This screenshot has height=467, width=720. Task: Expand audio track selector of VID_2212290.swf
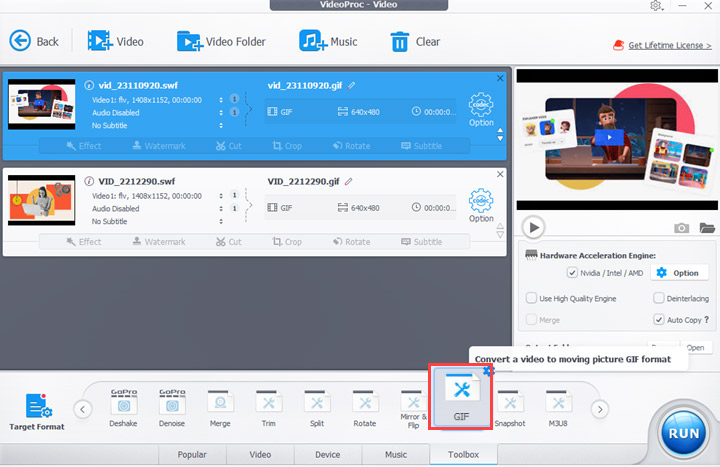coord(221,208)
